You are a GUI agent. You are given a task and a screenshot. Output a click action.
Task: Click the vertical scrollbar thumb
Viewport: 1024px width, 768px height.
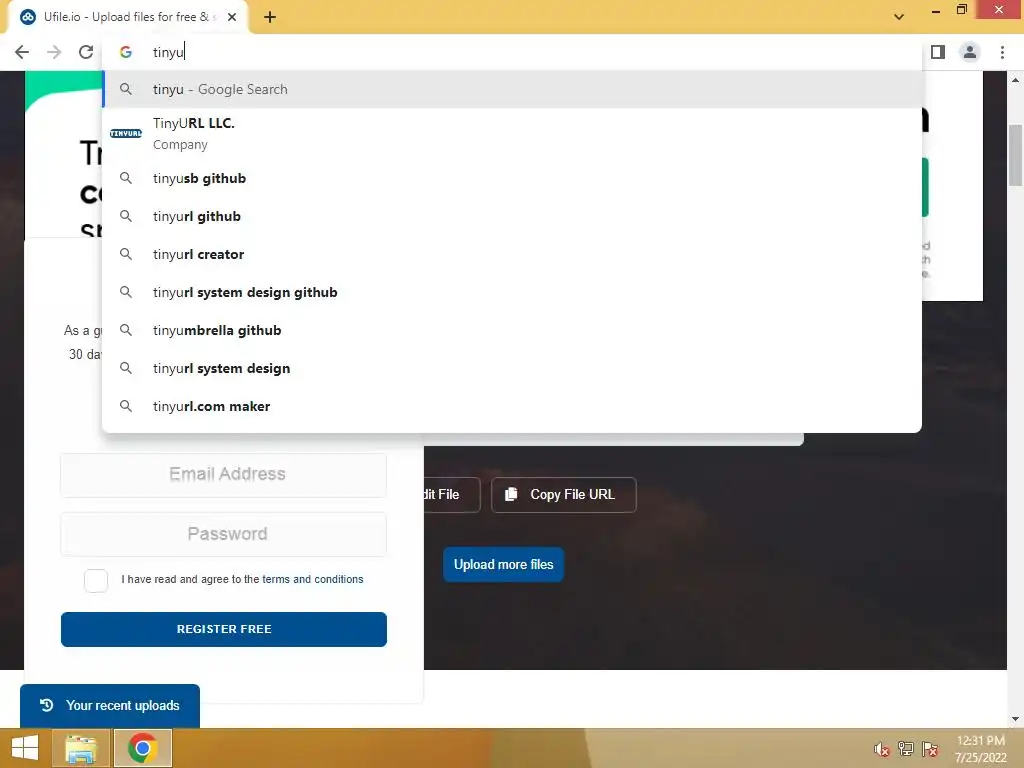(1015, 155)
